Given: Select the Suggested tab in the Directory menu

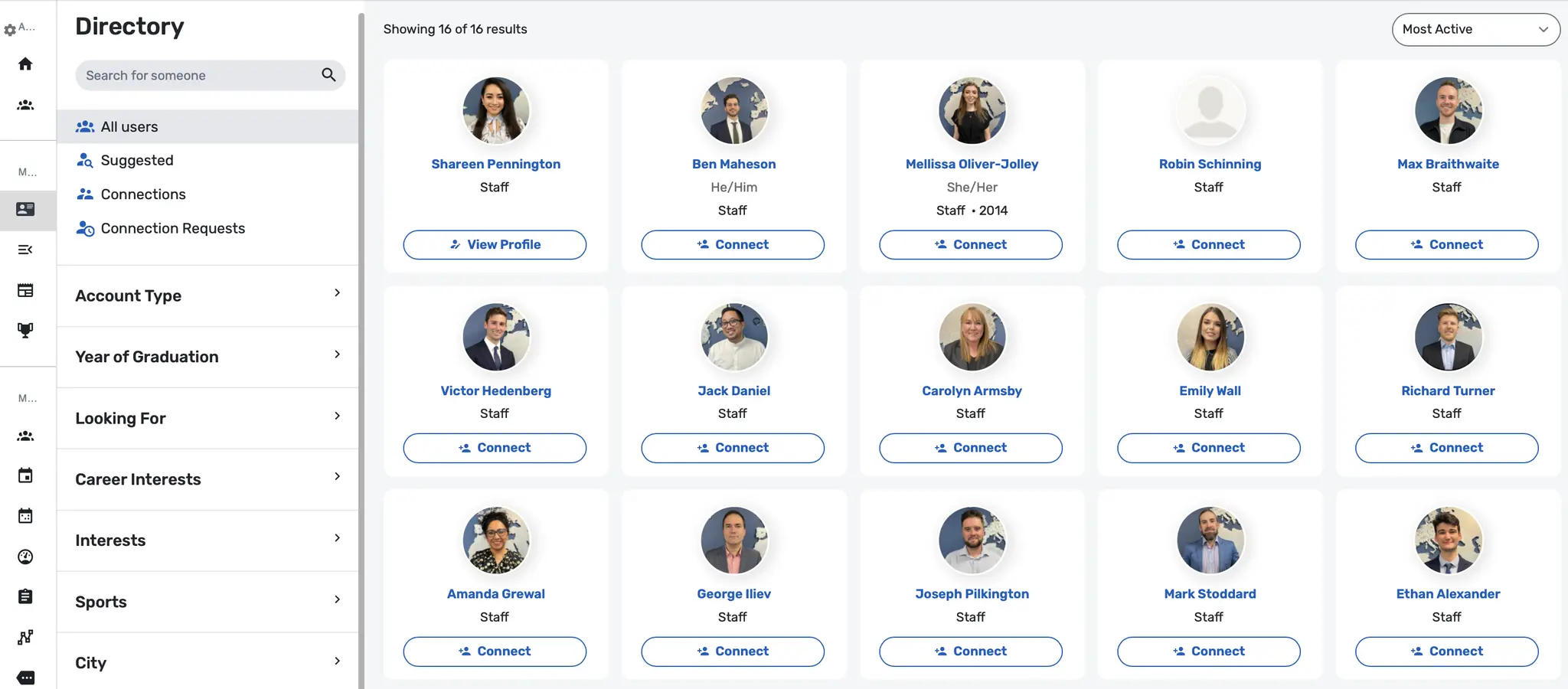Looking at the screenshot, I should tap(138, 160).
